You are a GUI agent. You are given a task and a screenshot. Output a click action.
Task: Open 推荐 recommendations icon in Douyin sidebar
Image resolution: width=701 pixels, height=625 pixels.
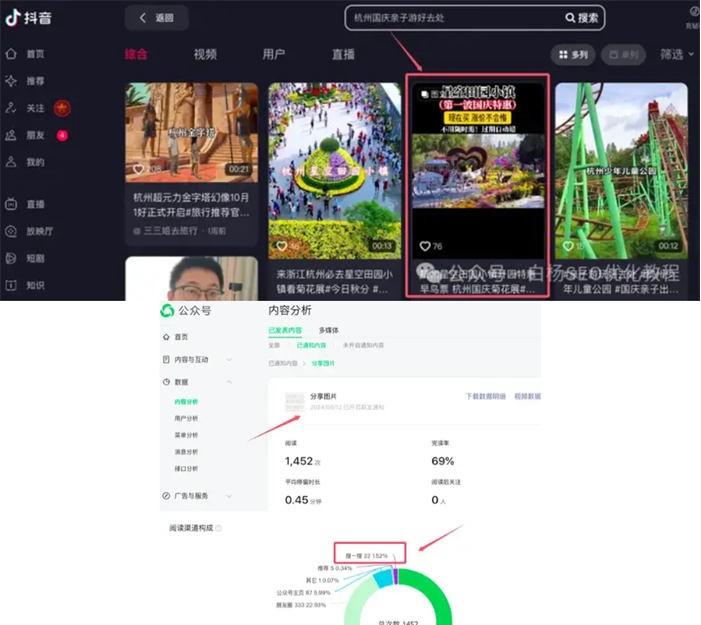(x=11, y=81)
